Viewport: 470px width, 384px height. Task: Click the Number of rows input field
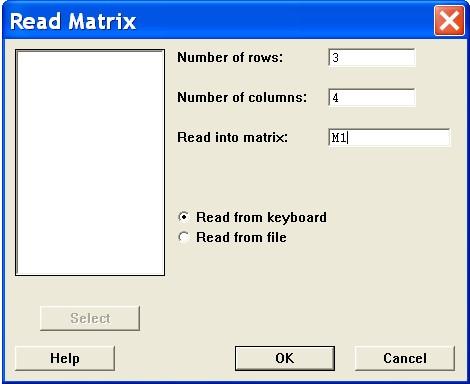coord(372,58)
